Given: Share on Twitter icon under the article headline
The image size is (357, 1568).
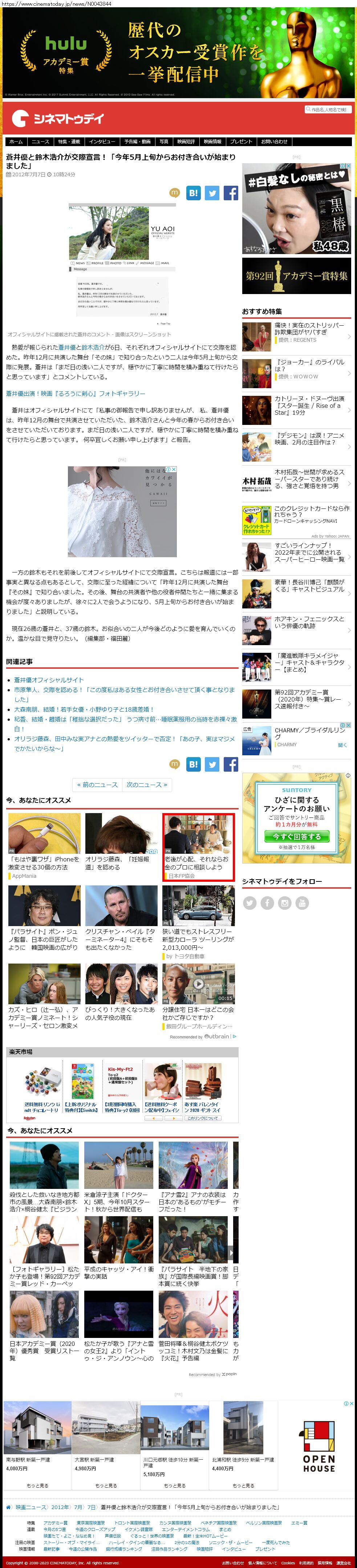Looking at the screenshot, I should coord(212,193).
